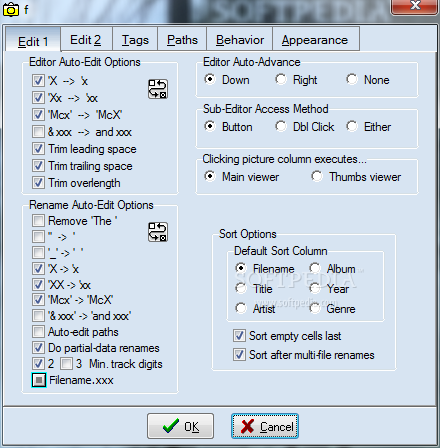Confirm settings with OK button
440x448 pixels.
(x=180, y=426)
